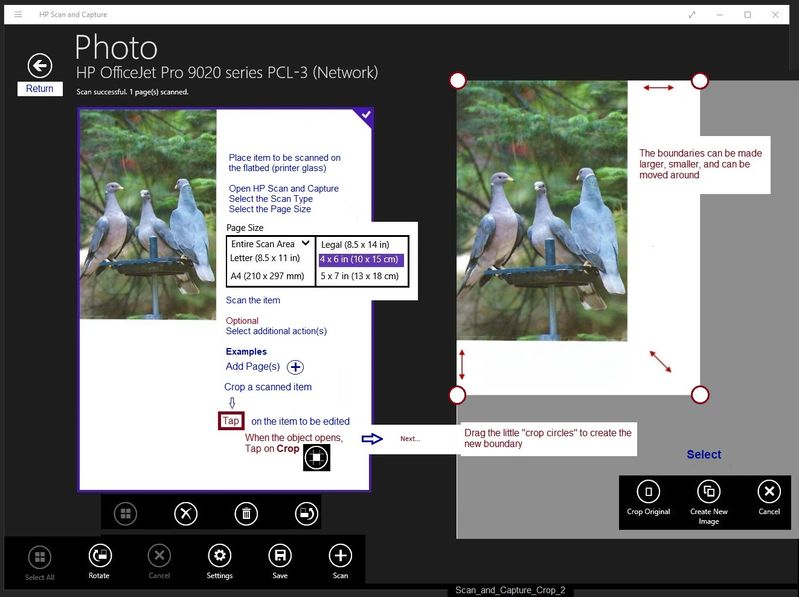The image size is (799, 597).
Task: Delete the page with the trash can icon
Action: point(246,513)
